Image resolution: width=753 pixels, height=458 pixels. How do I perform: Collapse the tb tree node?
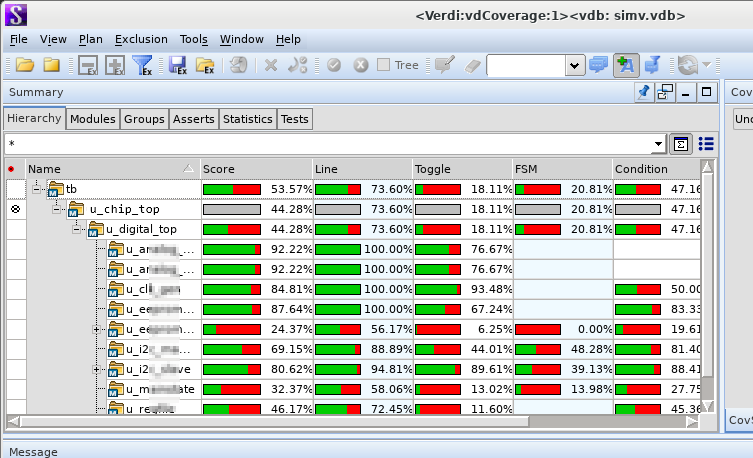tap(37, 189)
